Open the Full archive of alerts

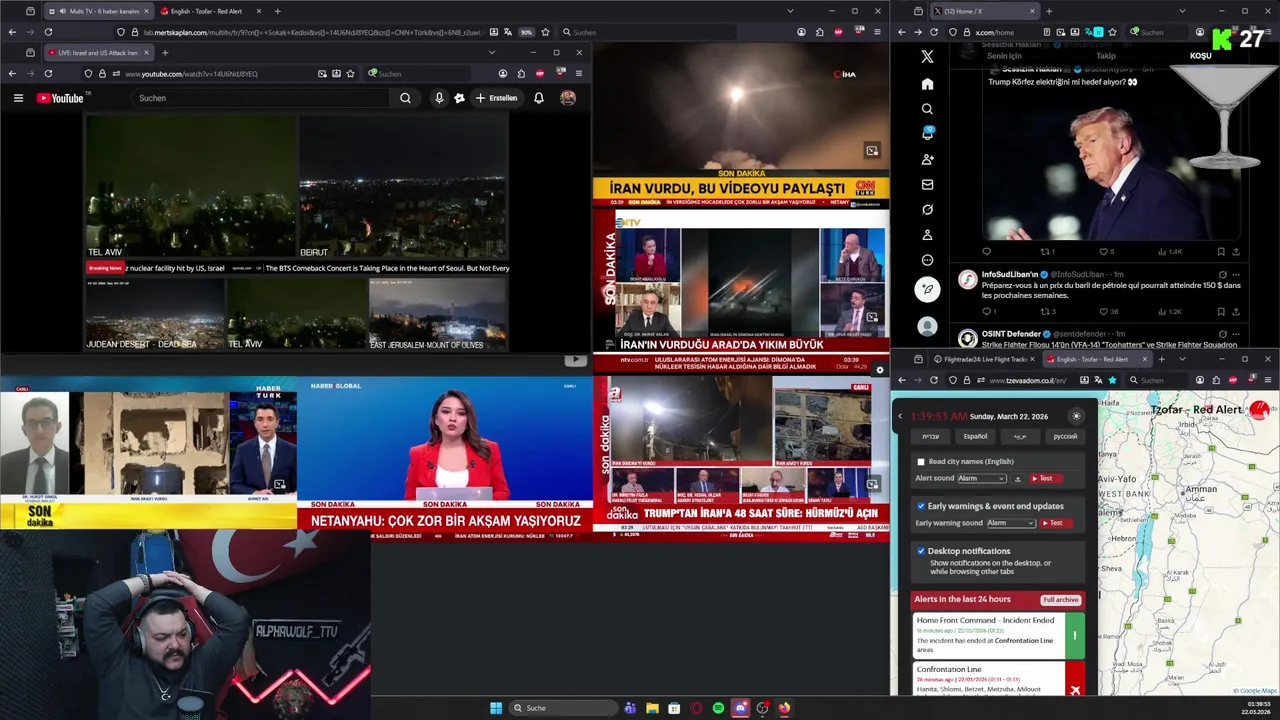(1060, 600)
